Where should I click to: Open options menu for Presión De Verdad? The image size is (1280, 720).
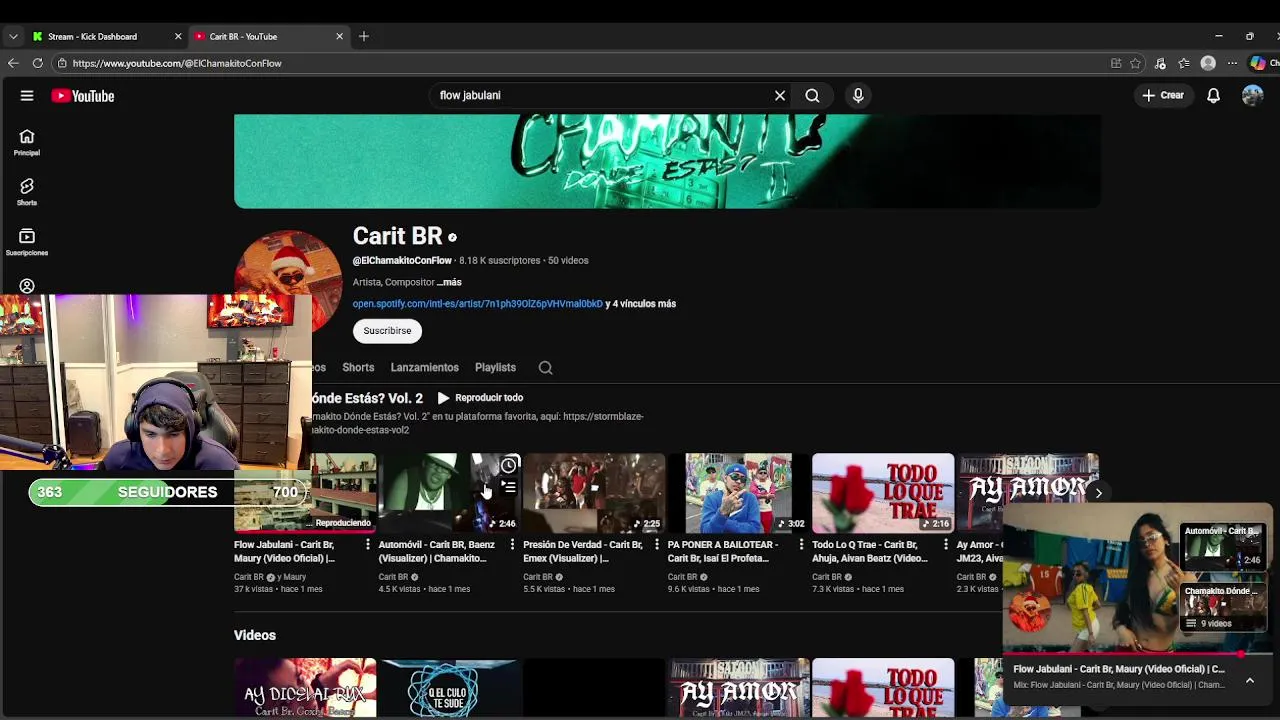[x=656, y=545]
